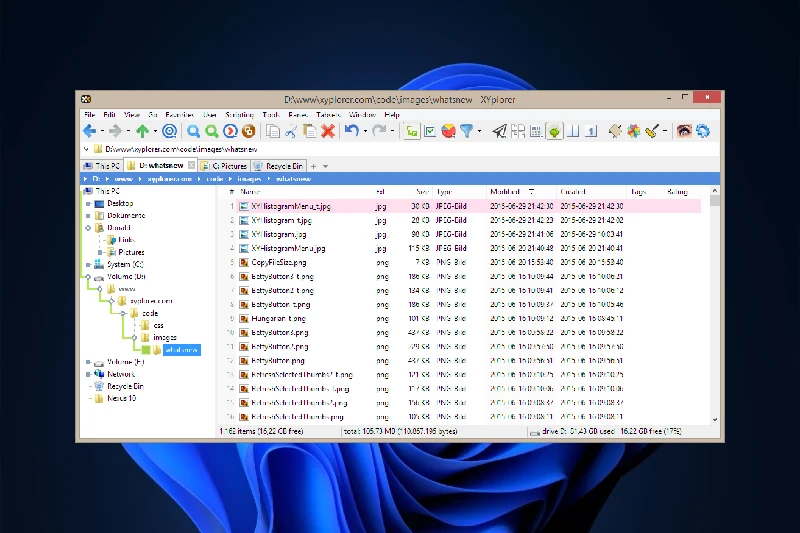The width and height of the screenshot is (800, 533).
Task: Open the Window menu
Action: pos(362,115)
